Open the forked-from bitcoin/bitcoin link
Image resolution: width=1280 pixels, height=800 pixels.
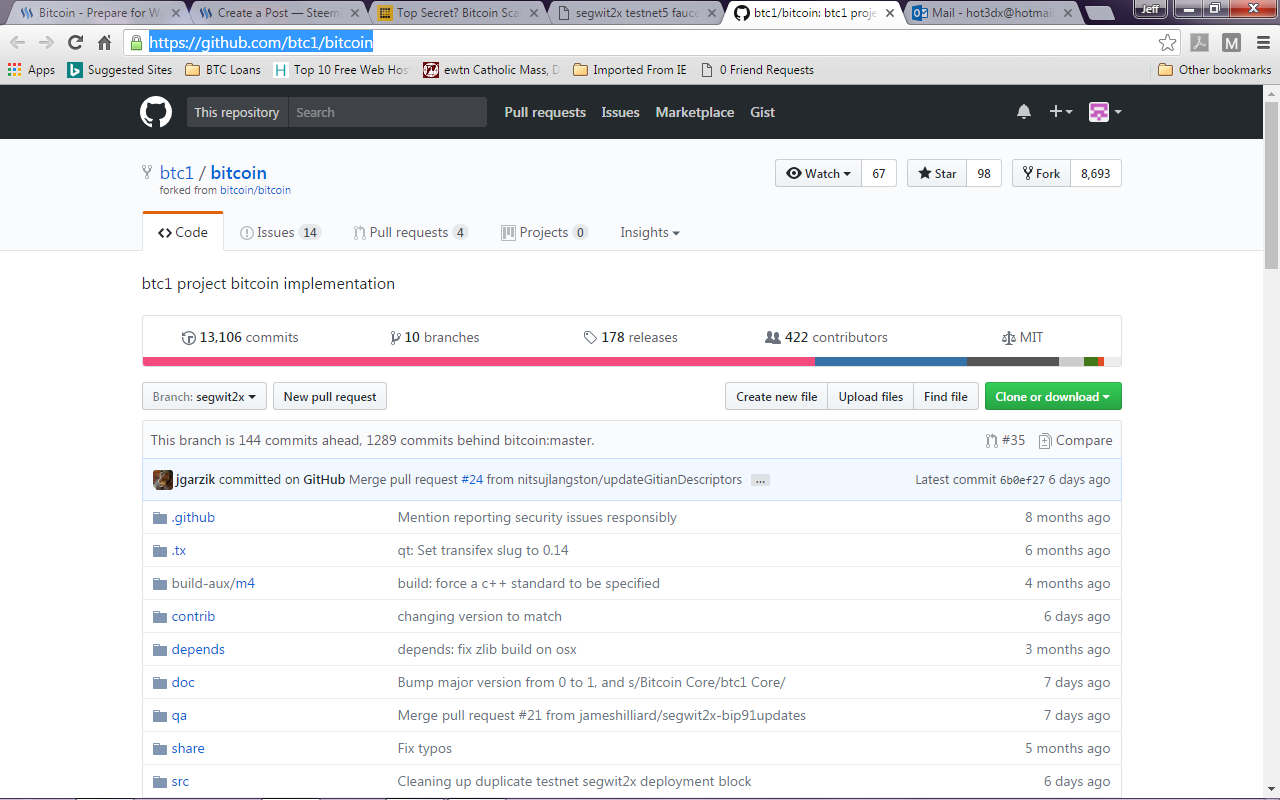coord(255,190)
